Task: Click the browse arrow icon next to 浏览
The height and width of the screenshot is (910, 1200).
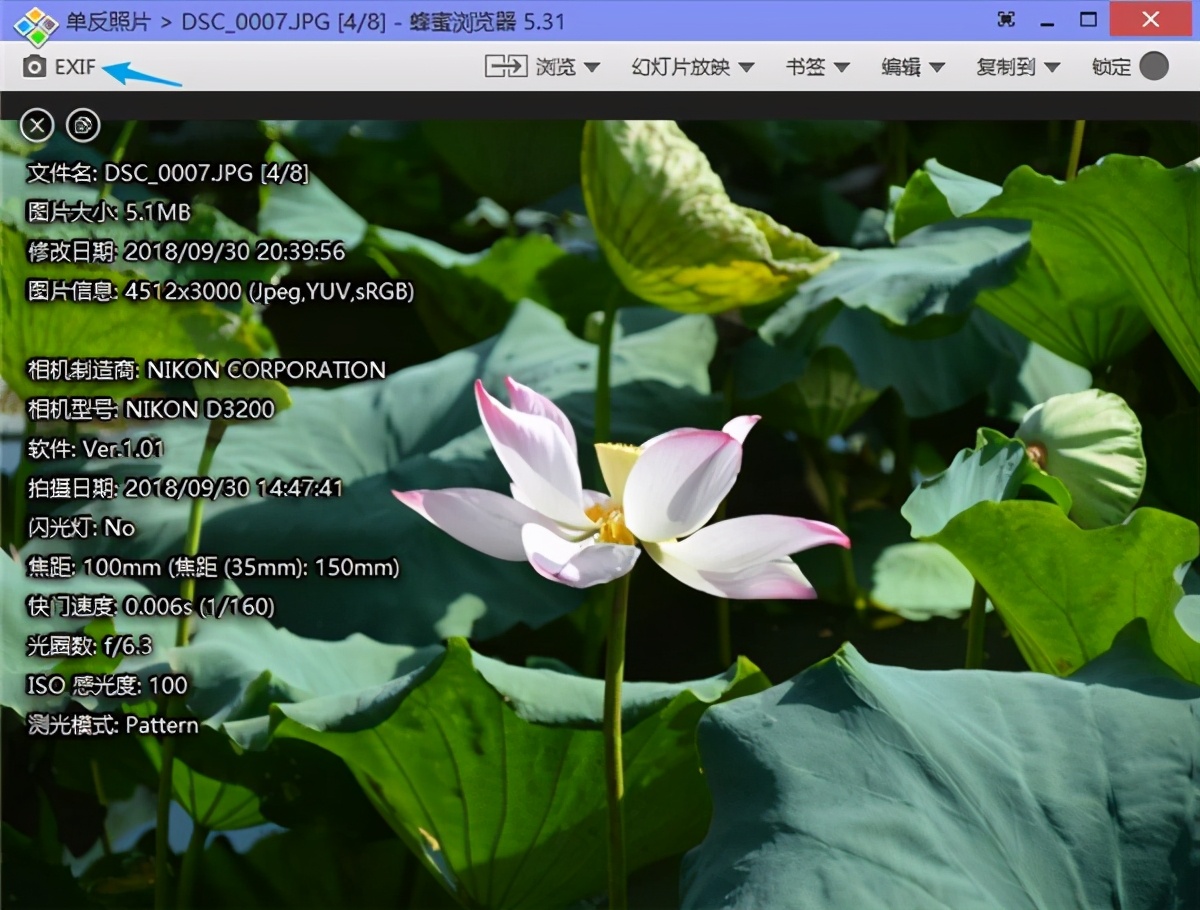Action: coord(506,67)
